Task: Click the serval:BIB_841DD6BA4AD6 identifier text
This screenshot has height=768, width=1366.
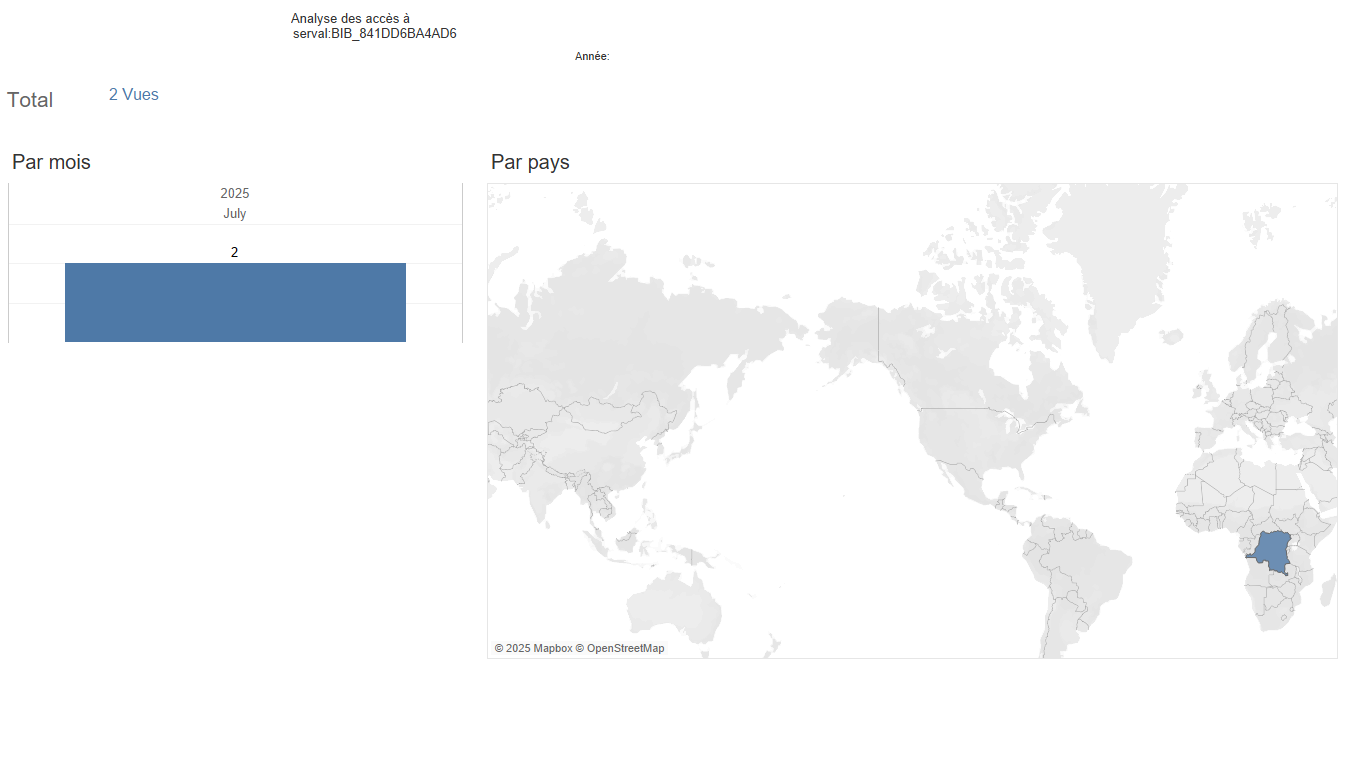Action: click(375, 34)
